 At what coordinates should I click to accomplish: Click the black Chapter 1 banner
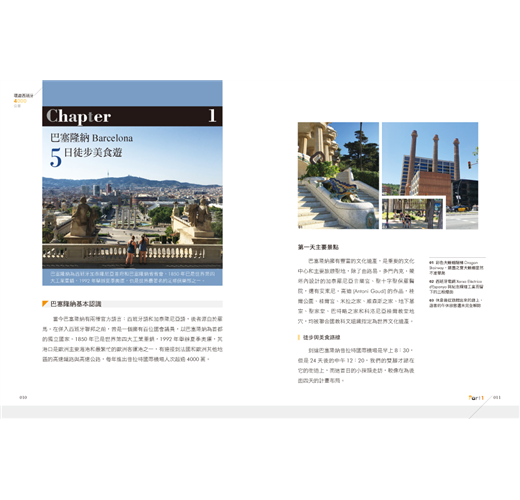pyautogui.click(x=132, y=116)
